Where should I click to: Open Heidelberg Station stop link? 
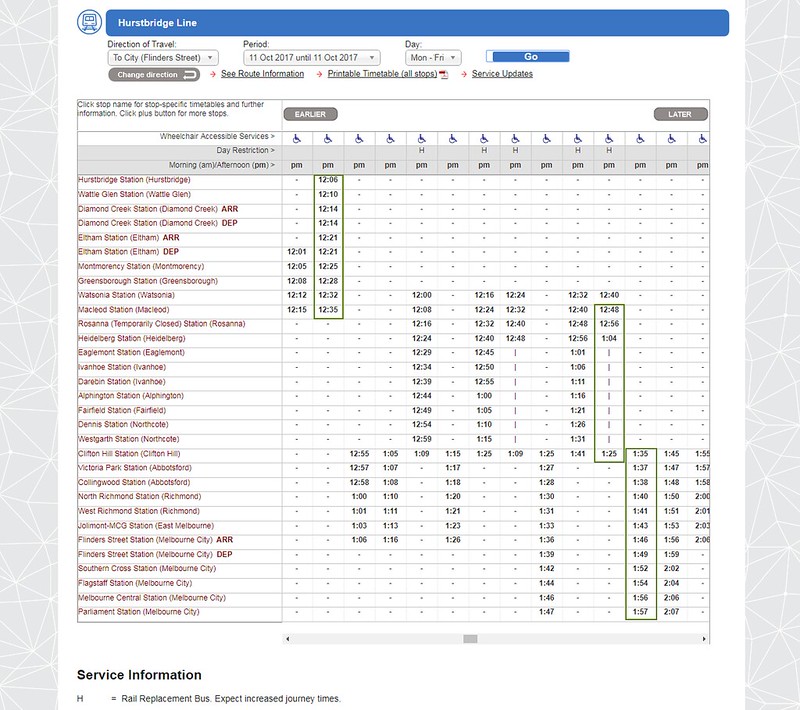[132, 338]
